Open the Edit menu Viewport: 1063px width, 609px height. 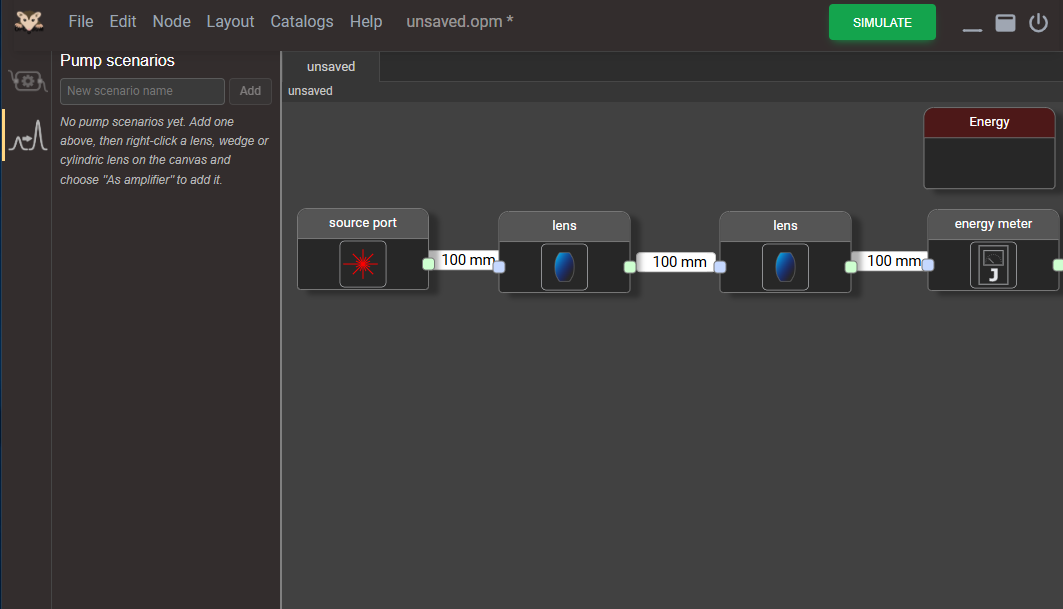123,22
